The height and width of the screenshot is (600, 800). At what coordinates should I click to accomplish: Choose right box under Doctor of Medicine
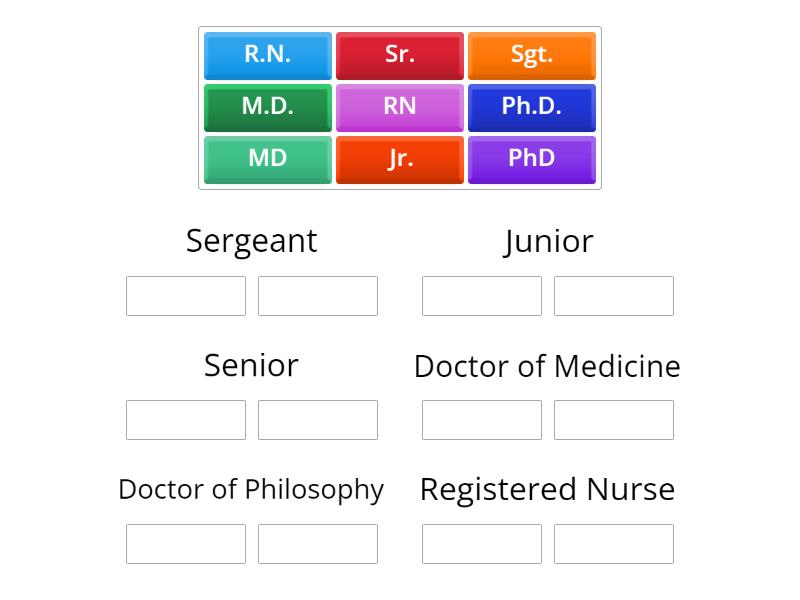pyautogui.click(x=614, y=420)
